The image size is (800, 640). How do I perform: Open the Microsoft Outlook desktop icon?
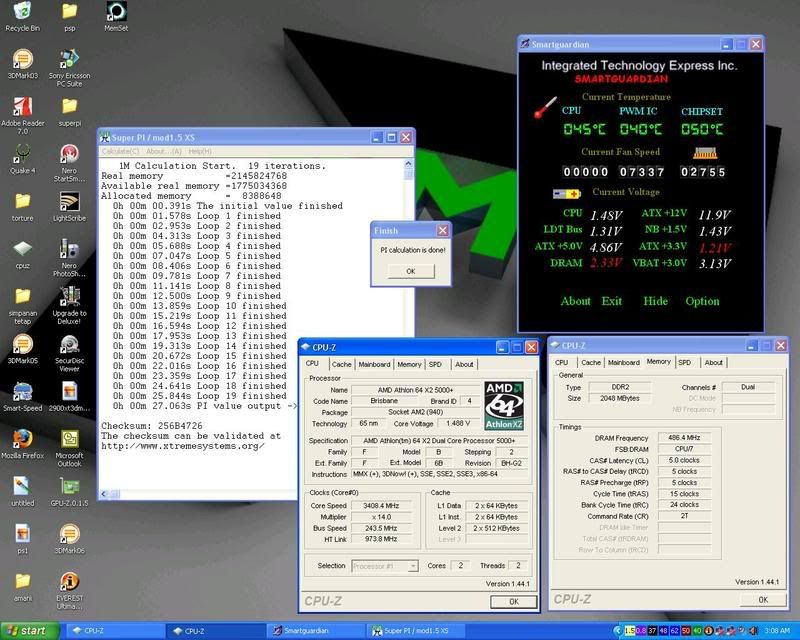tap(69, 441)
